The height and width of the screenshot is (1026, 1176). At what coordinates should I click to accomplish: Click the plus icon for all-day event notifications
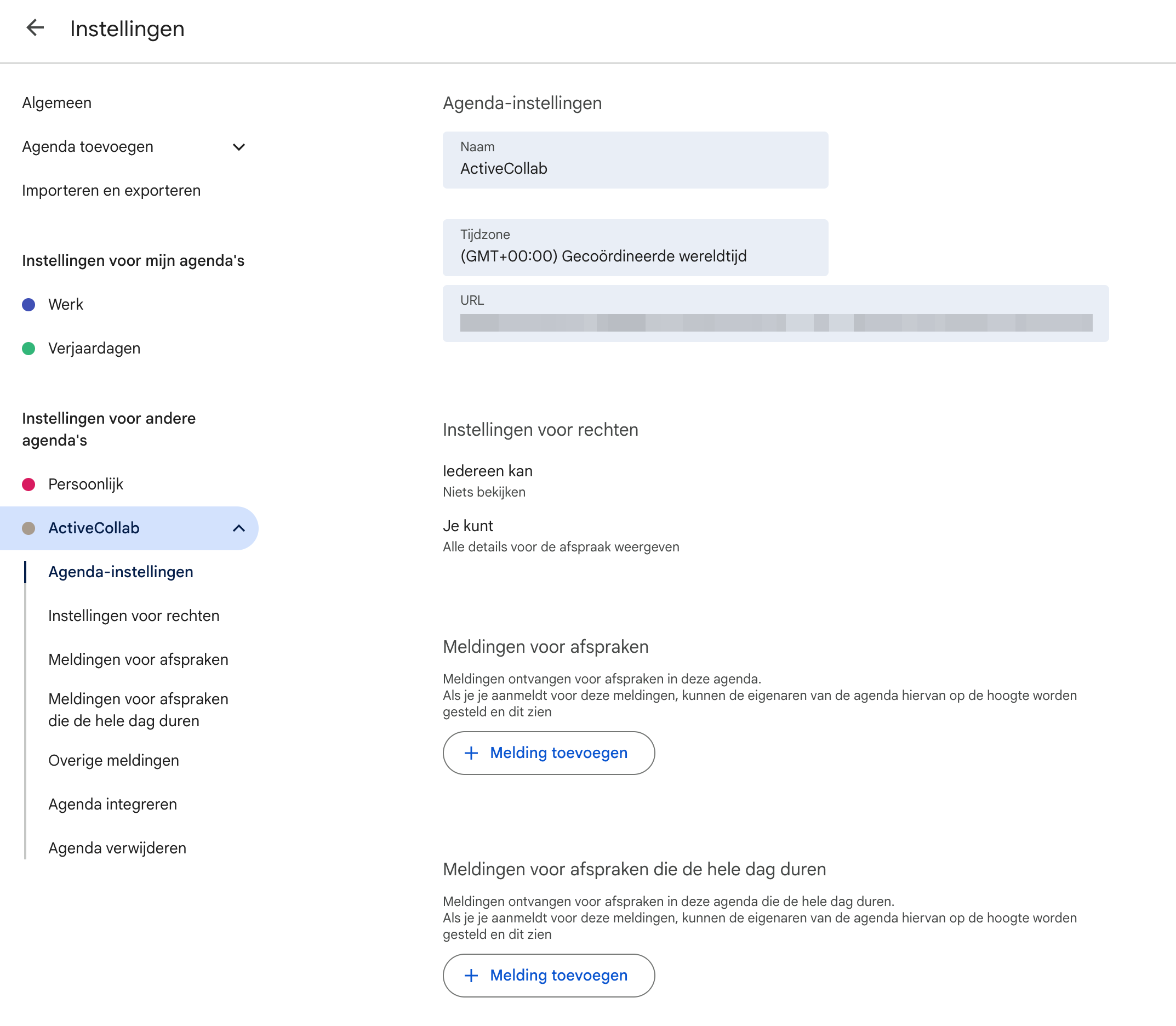point(471,976)
